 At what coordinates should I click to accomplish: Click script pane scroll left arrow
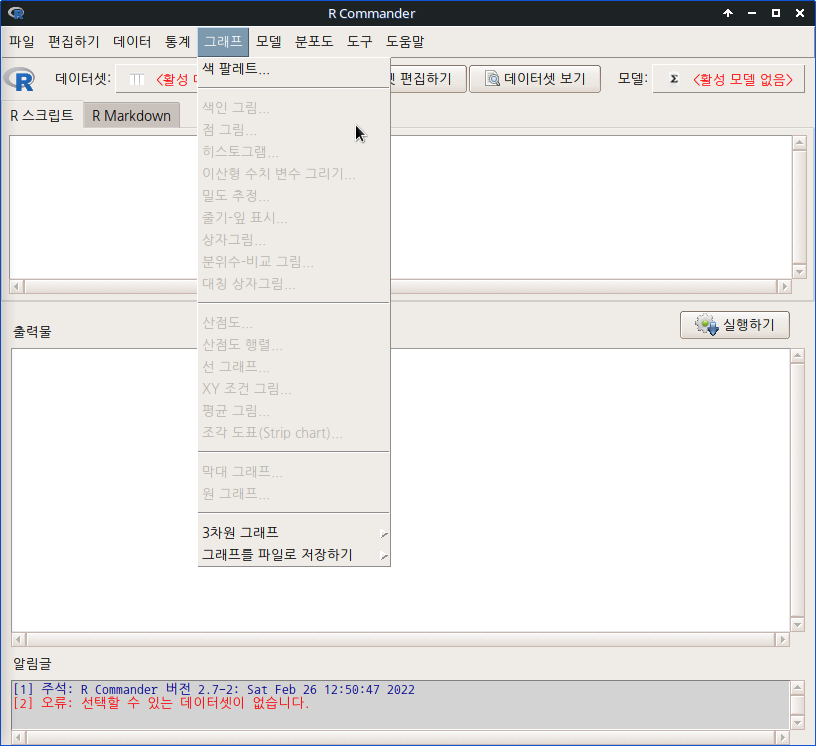[x=17, y=286]
